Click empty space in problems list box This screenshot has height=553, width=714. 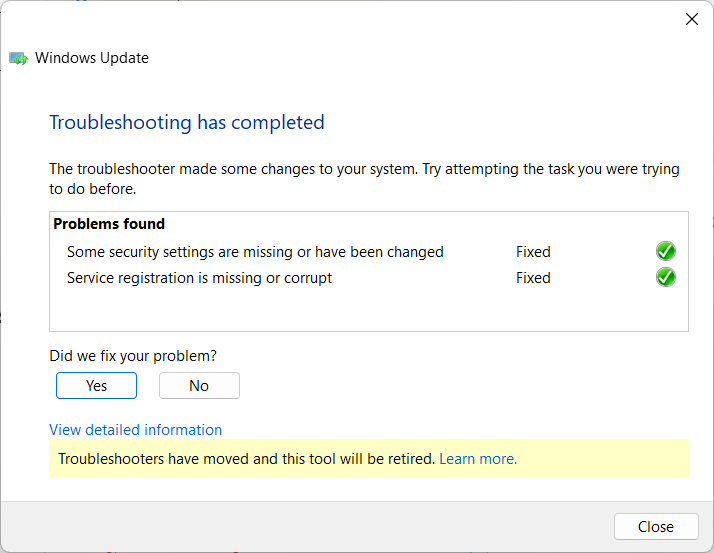pos(369,311)
